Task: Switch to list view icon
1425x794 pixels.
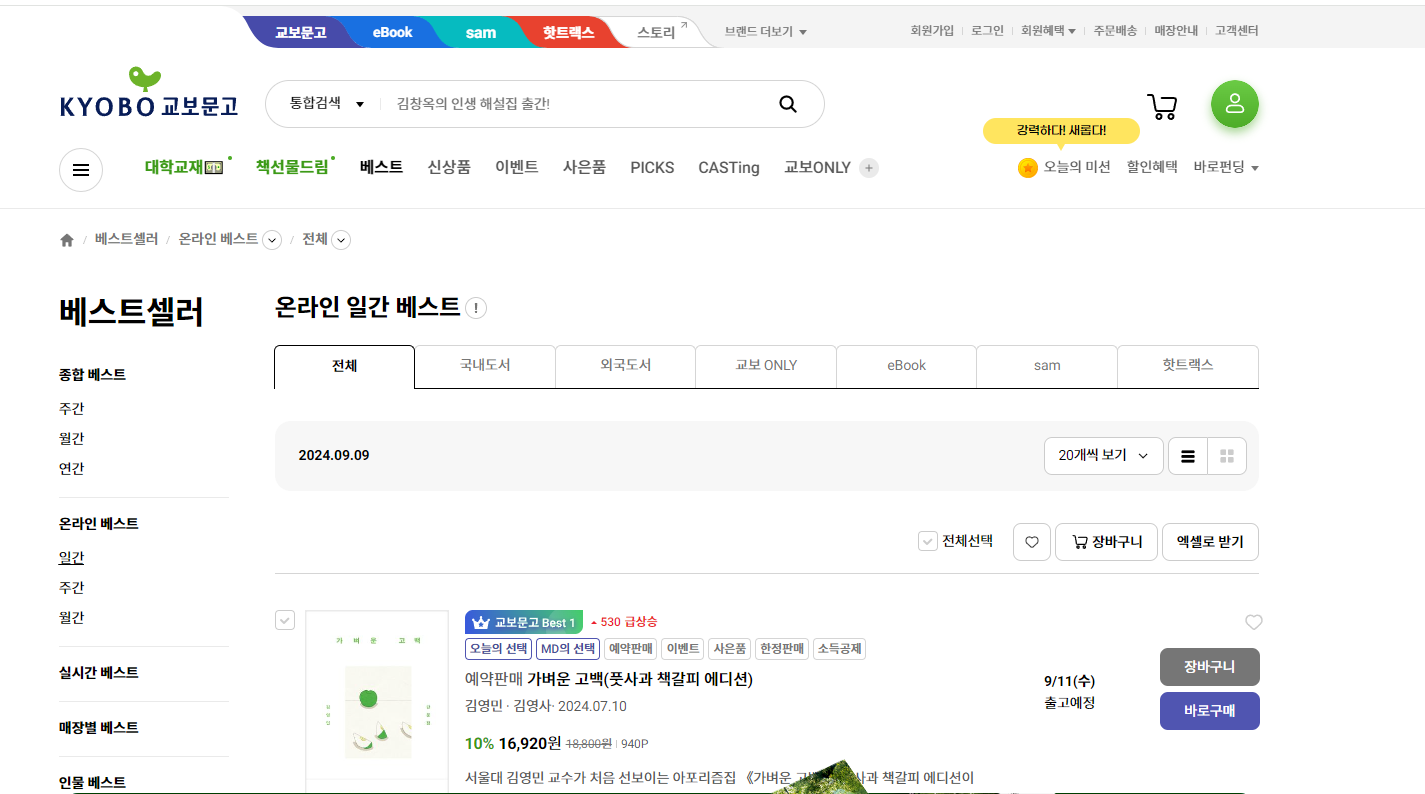Action: click(1188, 457)
